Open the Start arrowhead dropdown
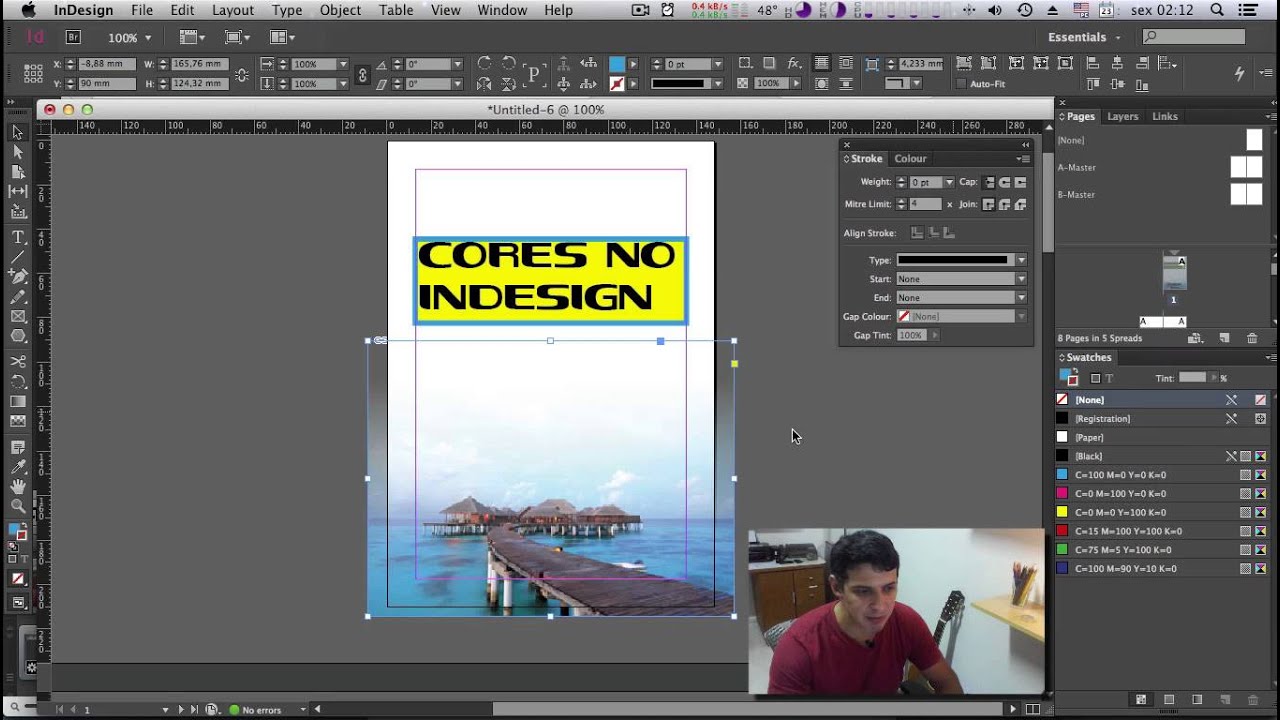Screen dimensions: 1280x720 (x=961, y=279)
